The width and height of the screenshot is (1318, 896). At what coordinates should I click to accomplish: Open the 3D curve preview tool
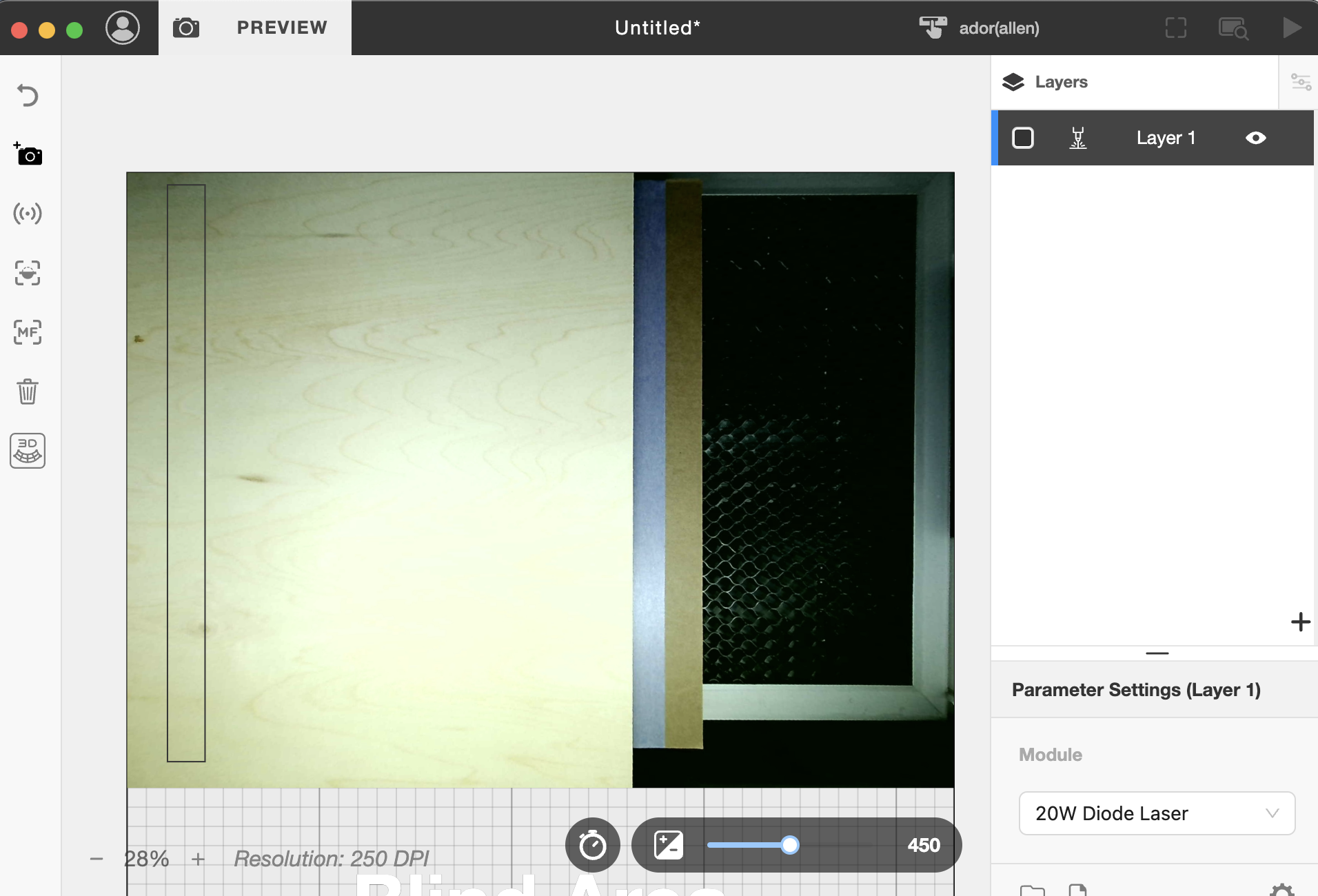pyautogui.click(x=28, y=451)
